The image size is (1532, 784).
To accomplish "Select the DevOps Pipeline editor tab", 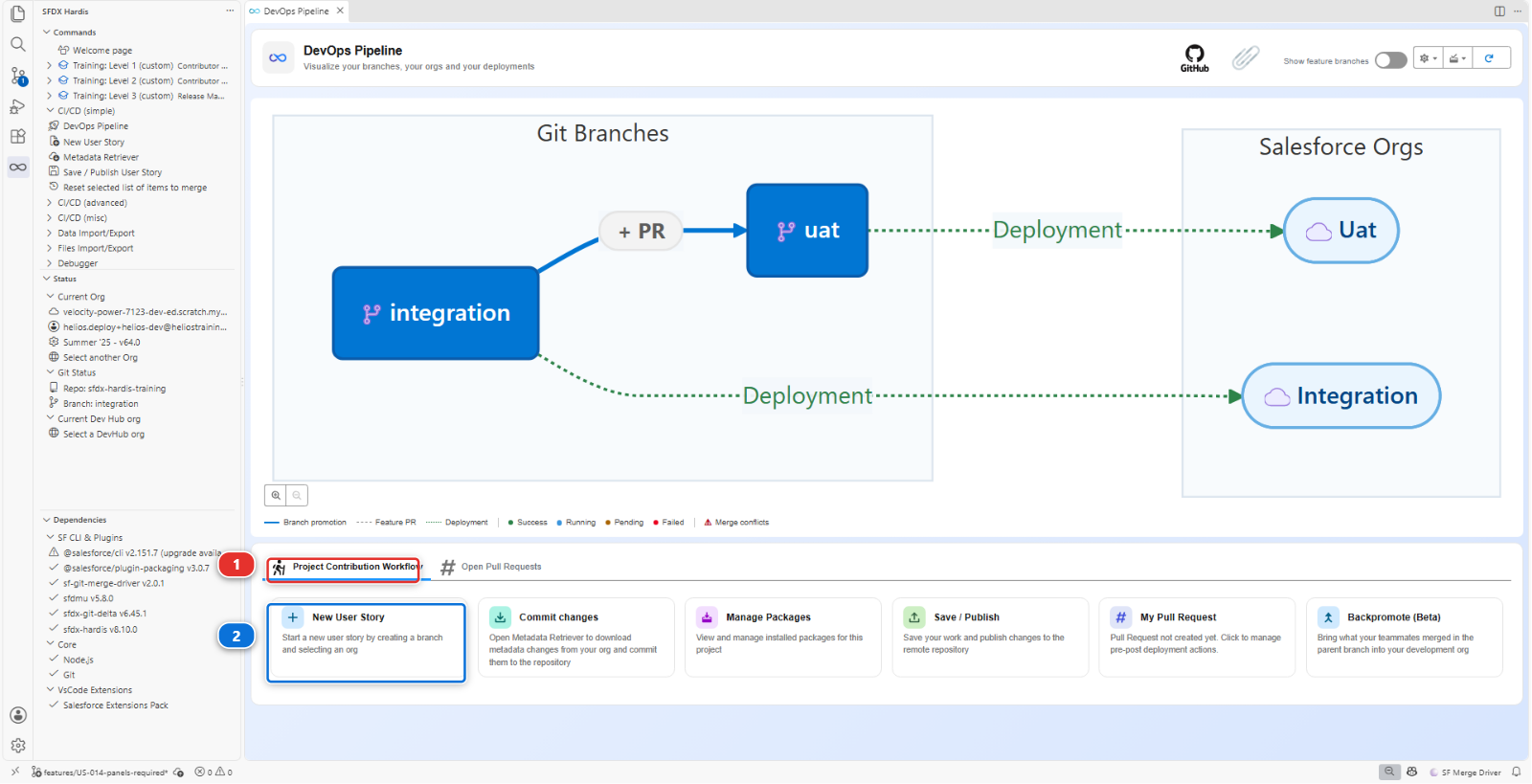I will 296,11.
